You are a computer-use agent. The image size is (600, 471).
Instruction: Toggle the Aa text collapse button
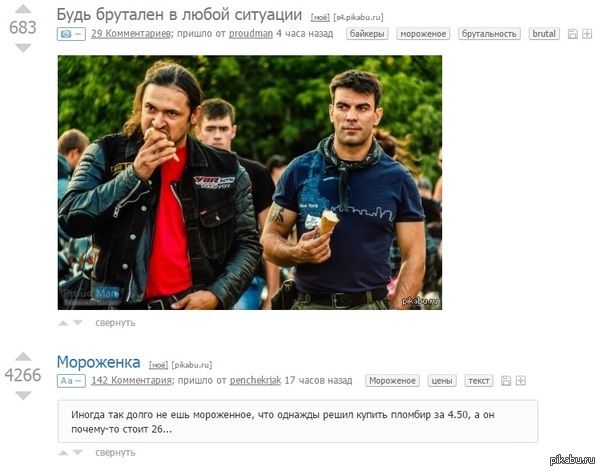point(71,381)
